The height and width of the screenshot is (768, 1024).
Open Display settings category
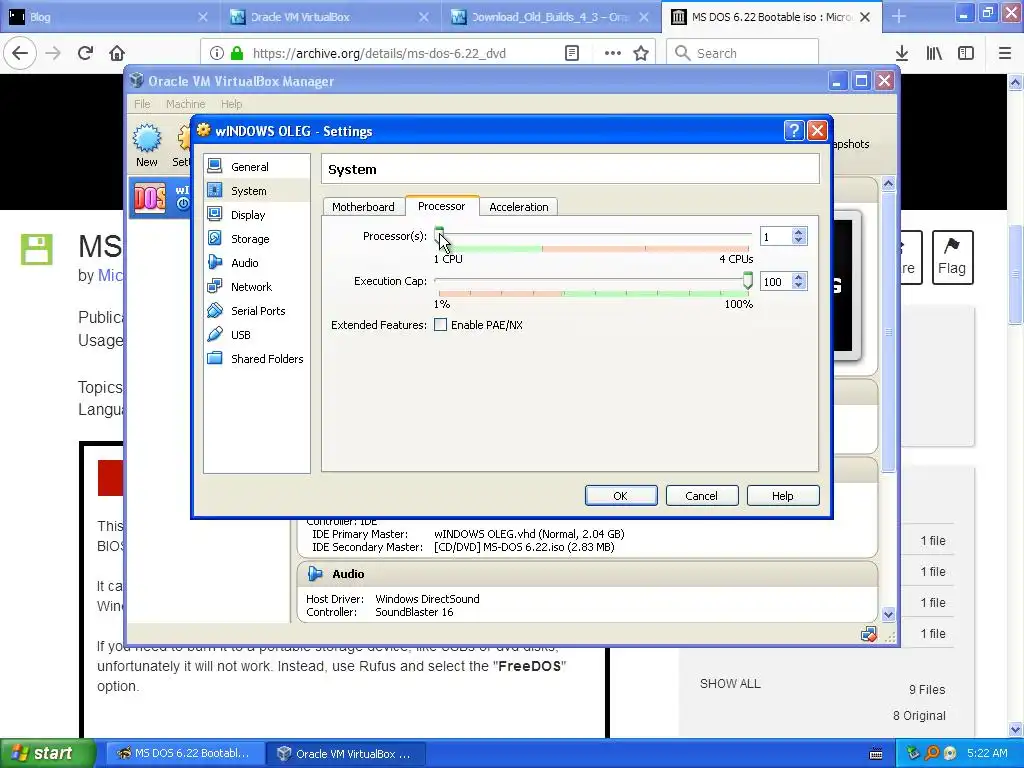click(x=257, y=215)
